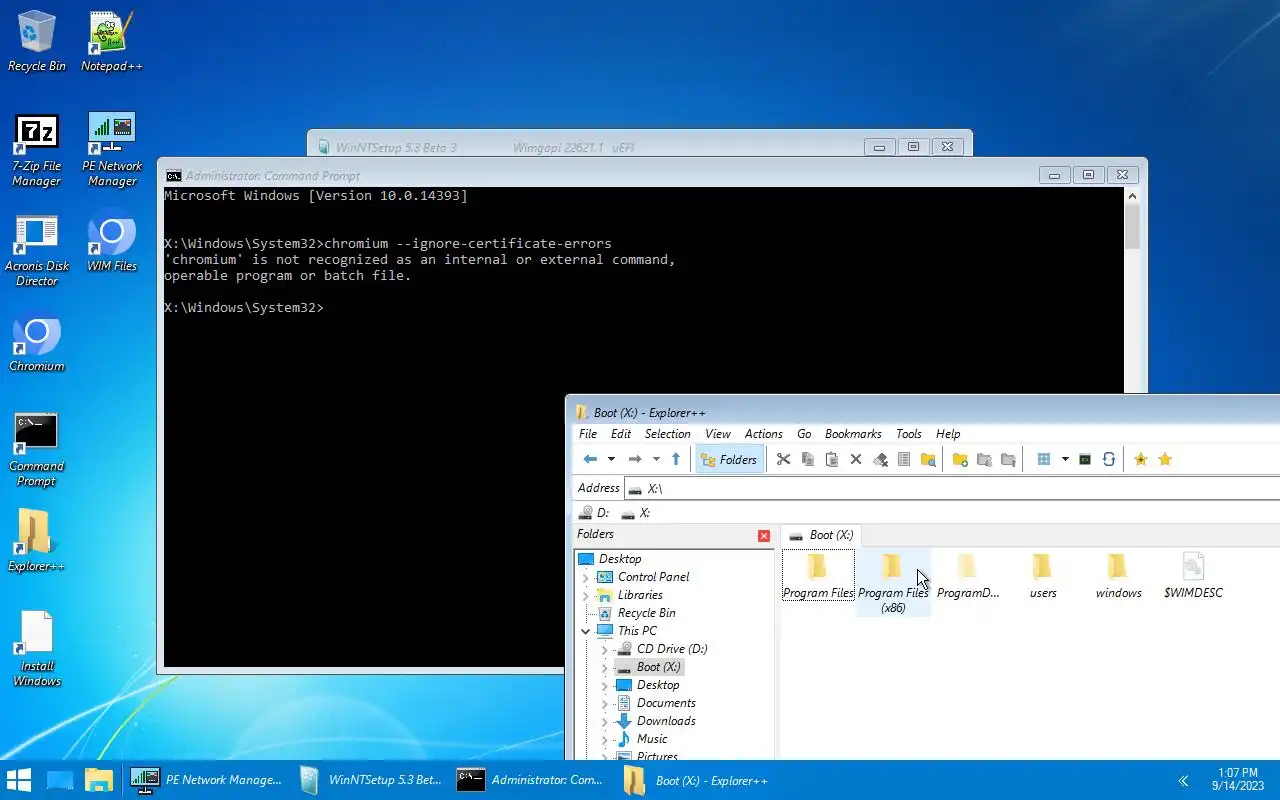Click the D: drive button
Viewport: 1280px width, 800px height.
[595, 512]
